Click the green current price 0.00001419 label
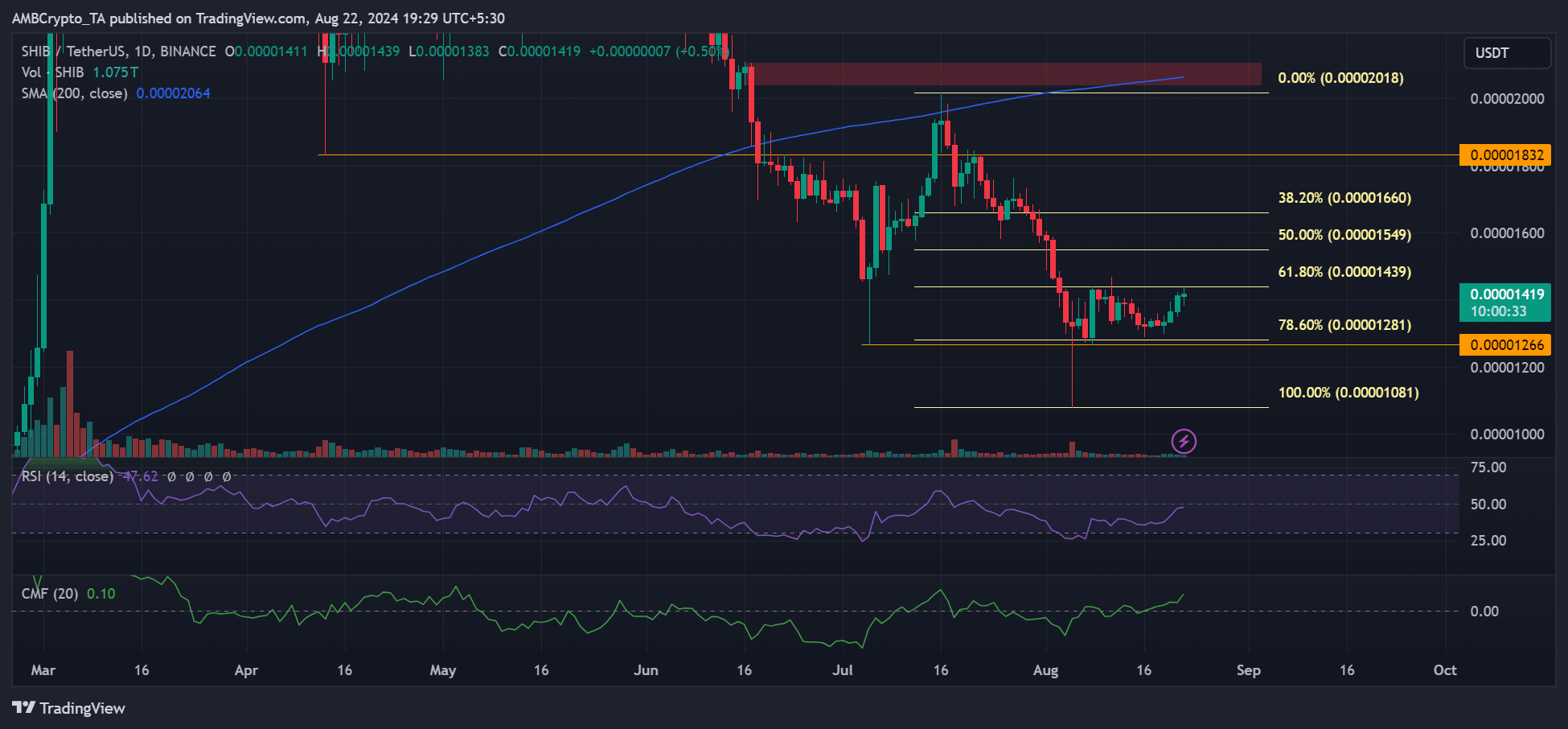The height and width of the screenshot is (729, 1568). [1505, 303]
